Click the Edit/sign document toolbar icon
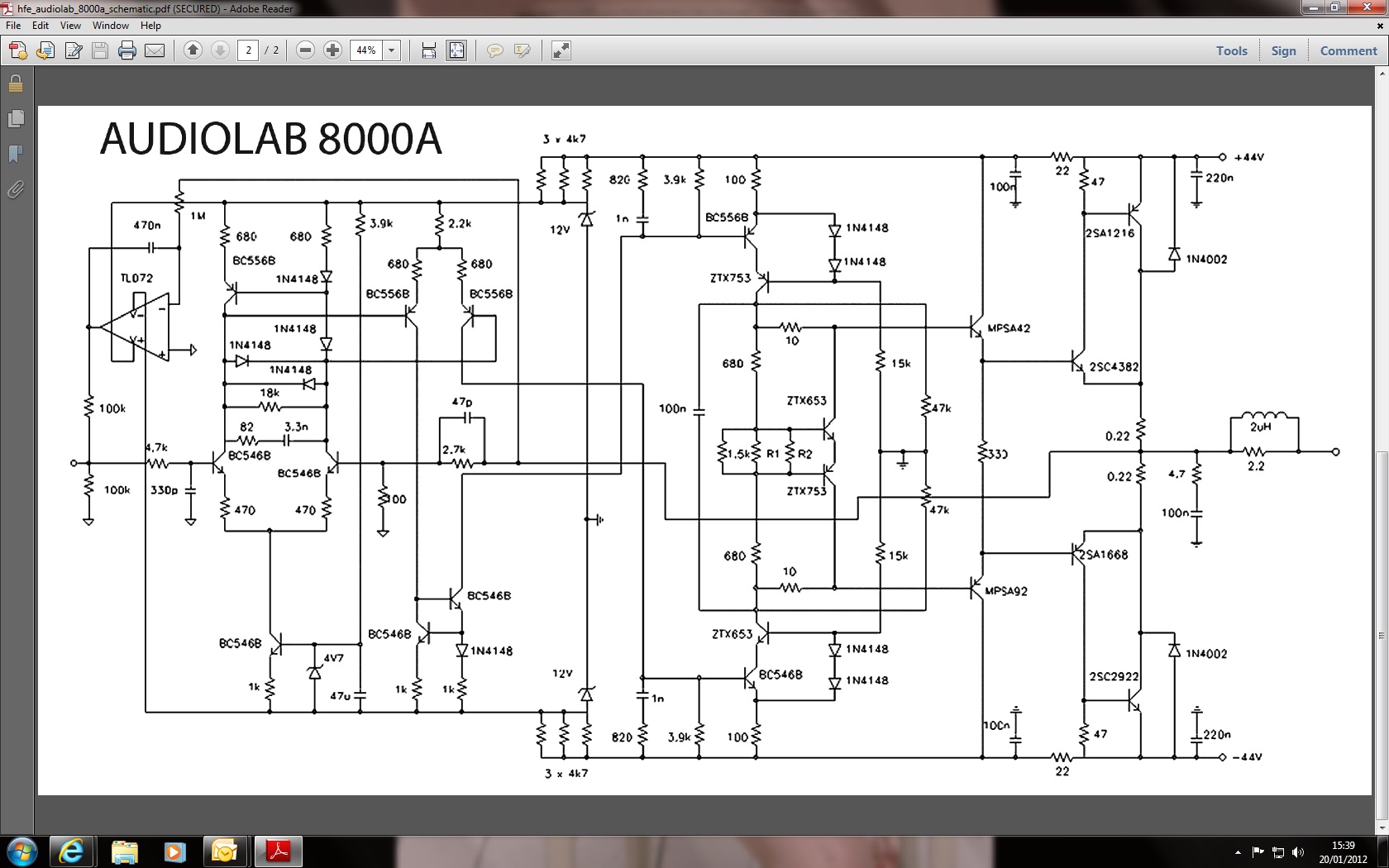Image resolution: width=1389 pixels, height=868 pixels. (73, 50)
